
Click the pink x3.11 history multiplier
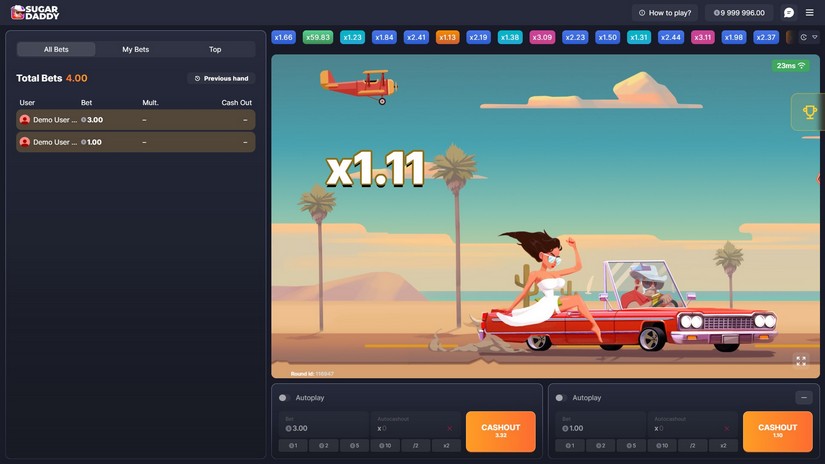tap(702, 37)
